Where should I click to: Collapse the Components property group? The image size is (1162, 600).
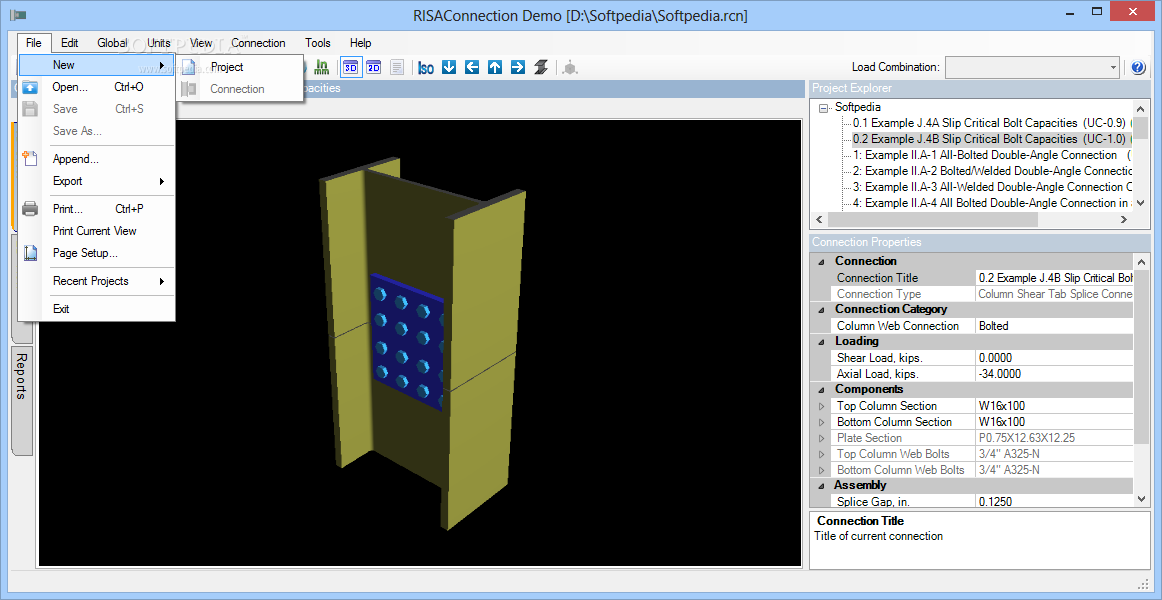pyautogui.click(x=820, y=390)
